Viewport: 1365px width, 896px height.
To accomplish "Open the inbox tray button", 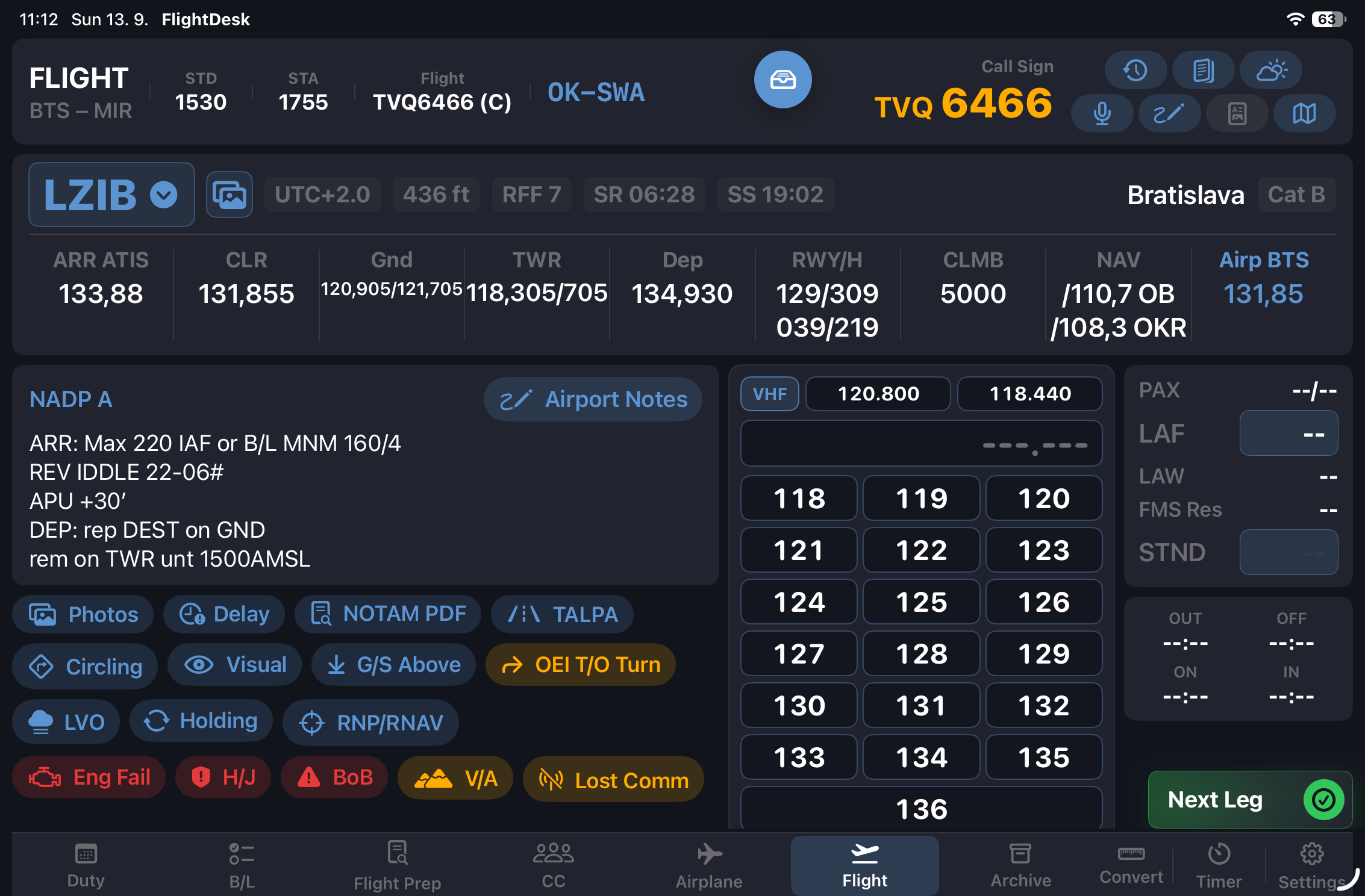I will (782, 79).
